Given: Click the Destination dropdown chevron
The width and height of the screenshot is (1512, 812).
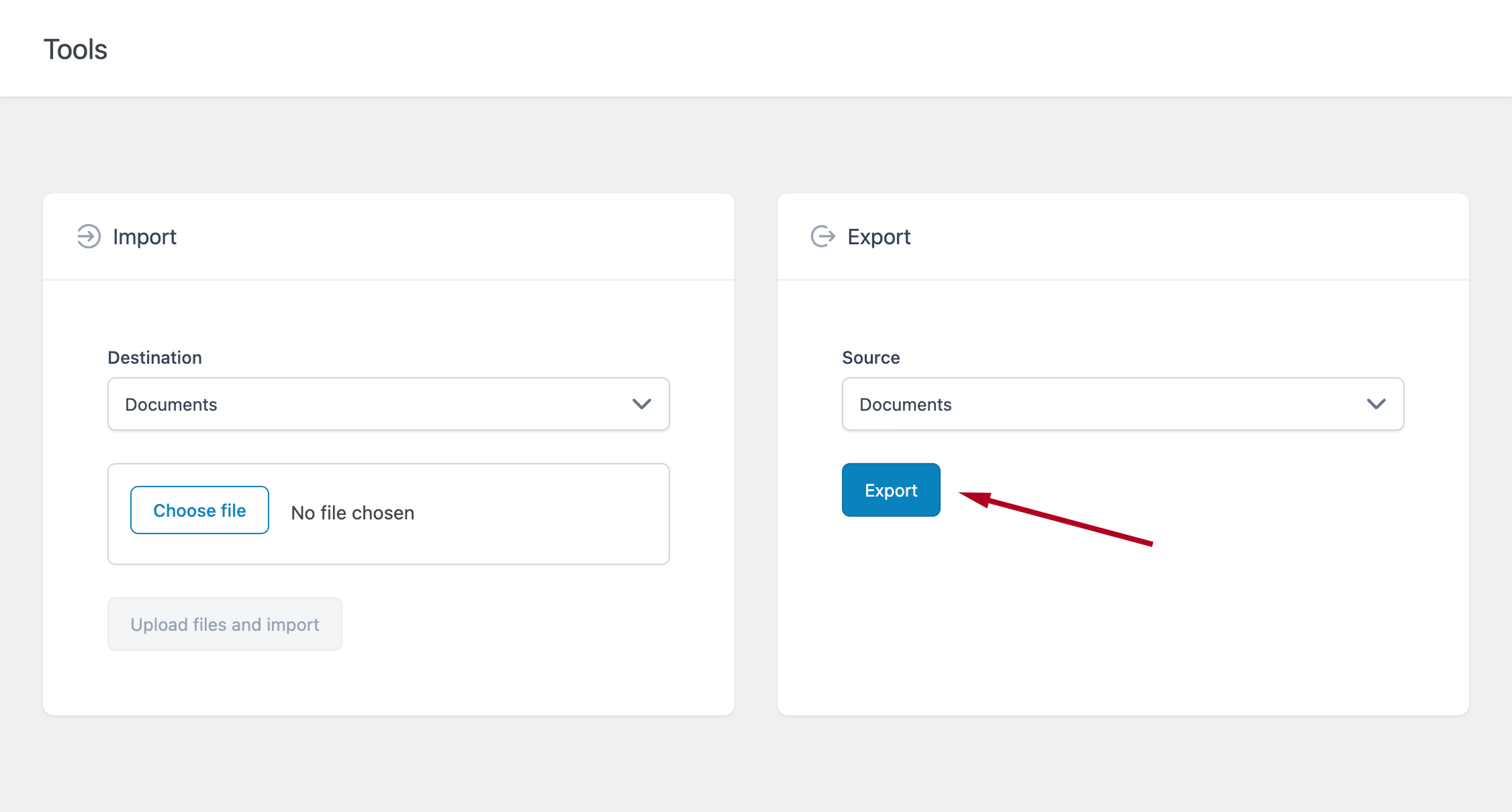Looking at the screenshot, I should 641,404.
